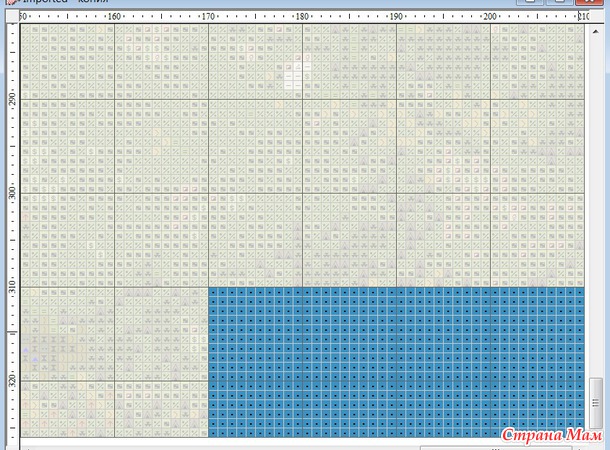Click the 160 mark on horizontal ruler
Screen dimensions: 610x450
pyautogui.click(x=114, y=16)
